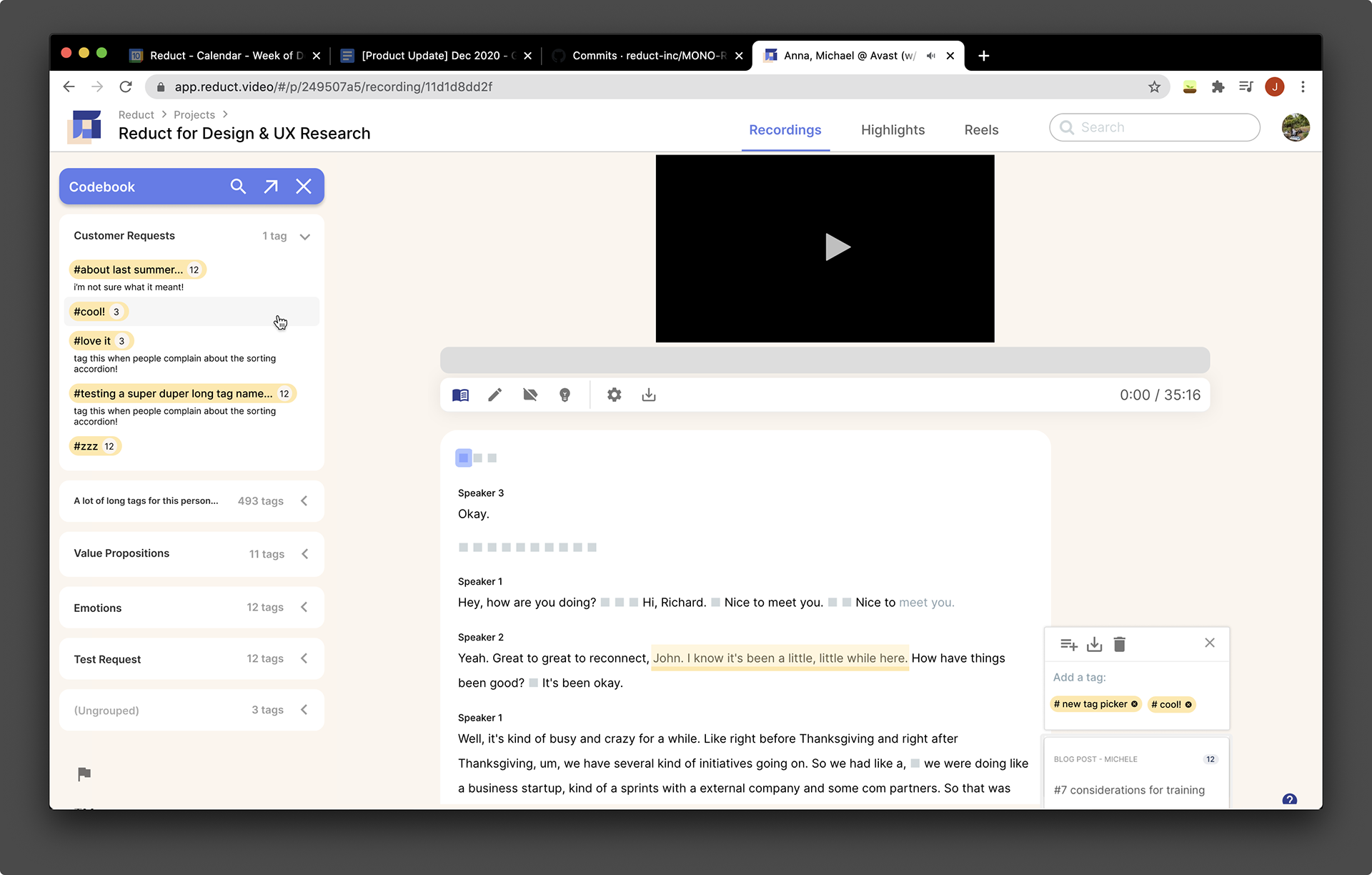This screenshot has width=1372, height=875.
Task: Download the highlight from popup
Action: tap(1095, 645)
